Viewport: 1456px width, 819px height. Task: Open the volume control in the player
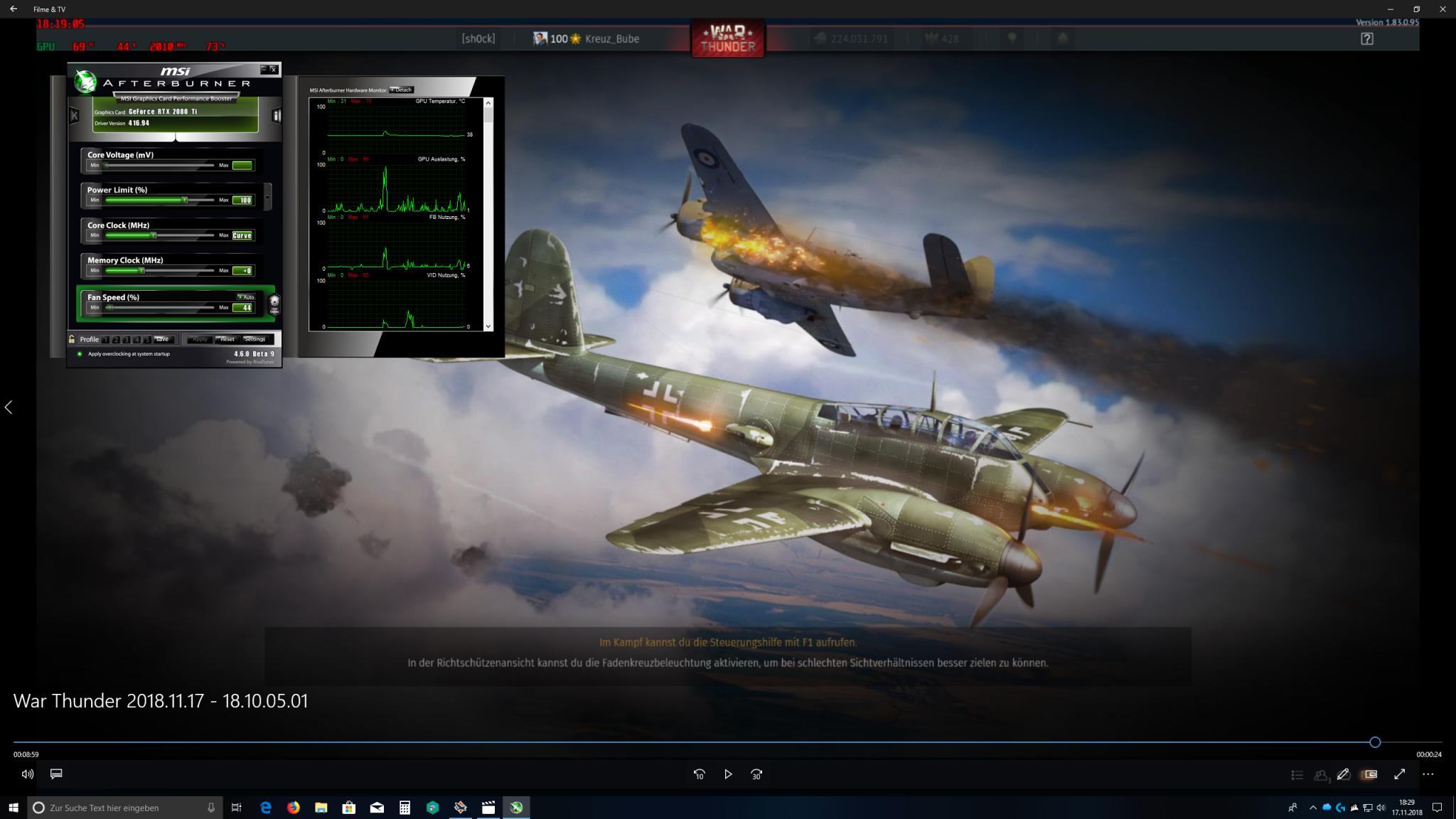pyautogui.click(x=28, y=774)
